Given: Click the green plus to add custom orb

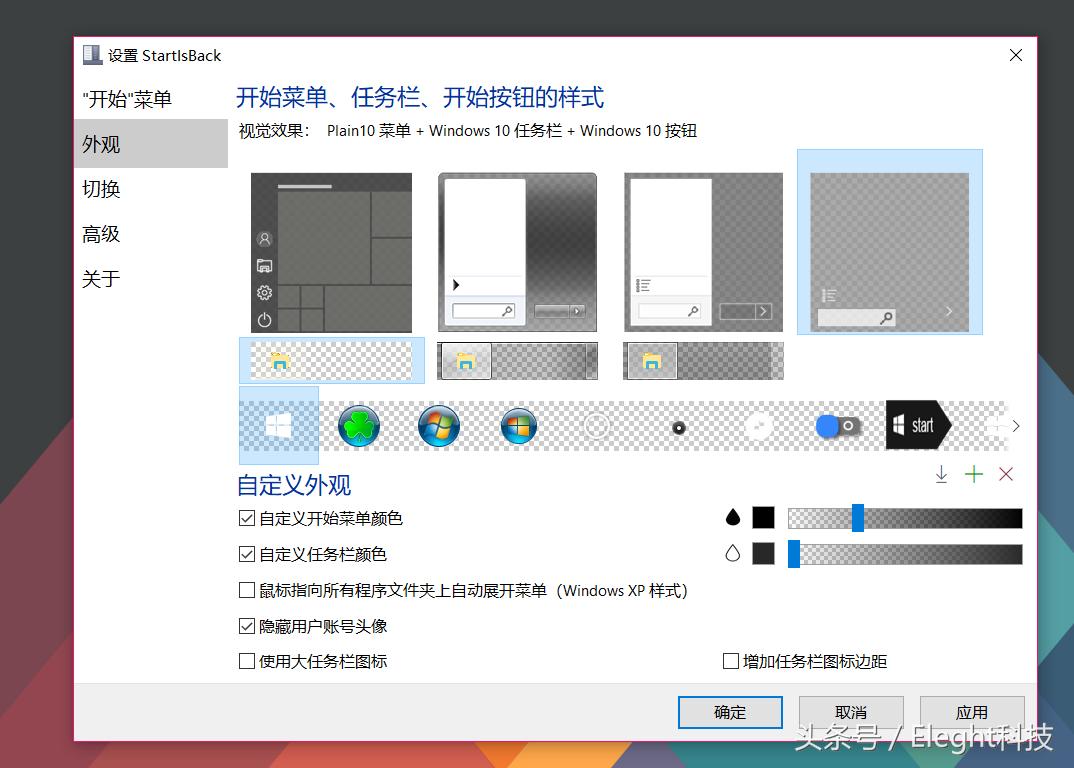Looking at the screenshot, I should [x=974, y=474].
